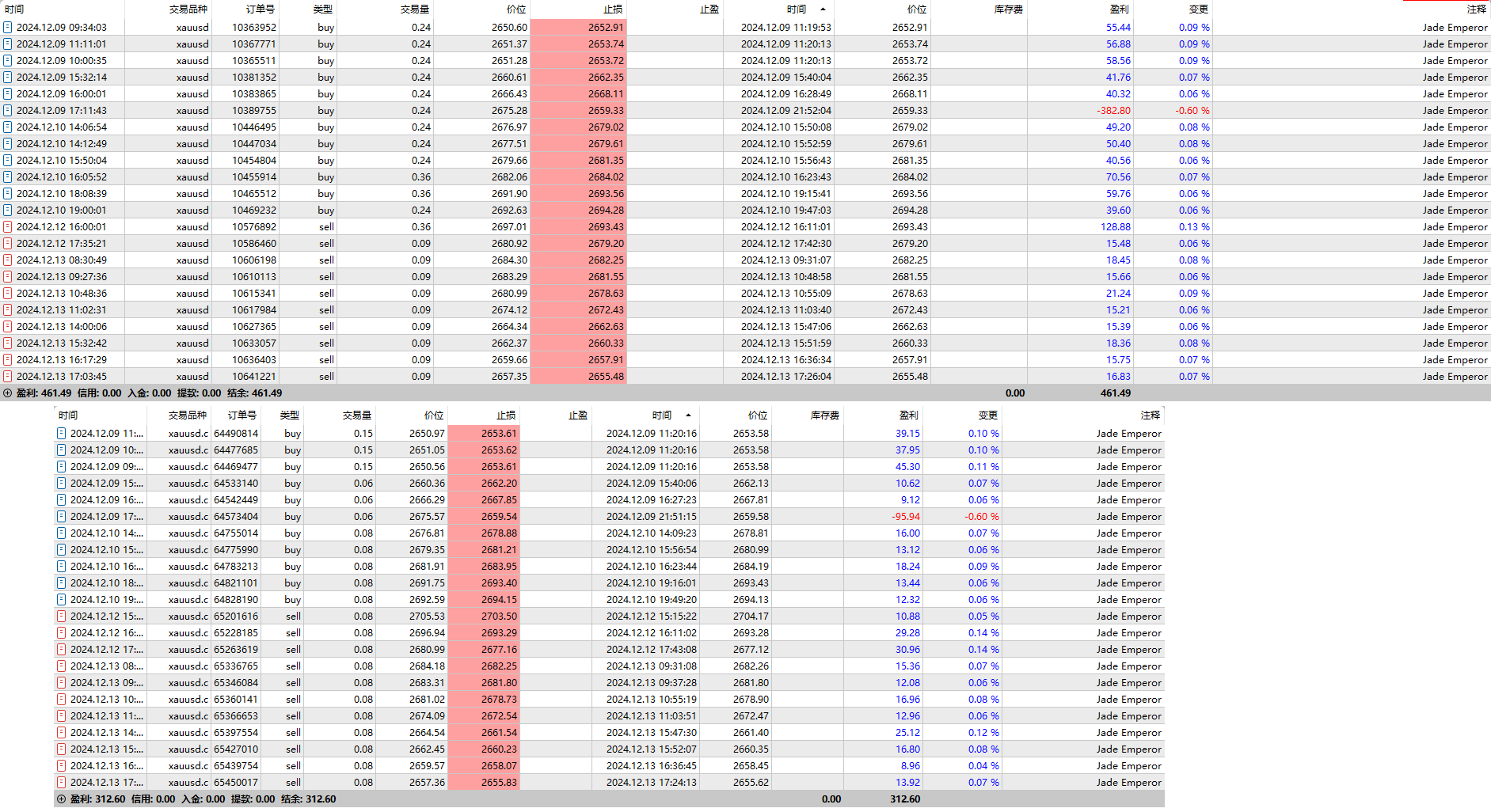Image resolution: width=1491 pixels, height=812 pixels.
Task: Select the profit cell 45.30
Action: click(x=907, y=466)
